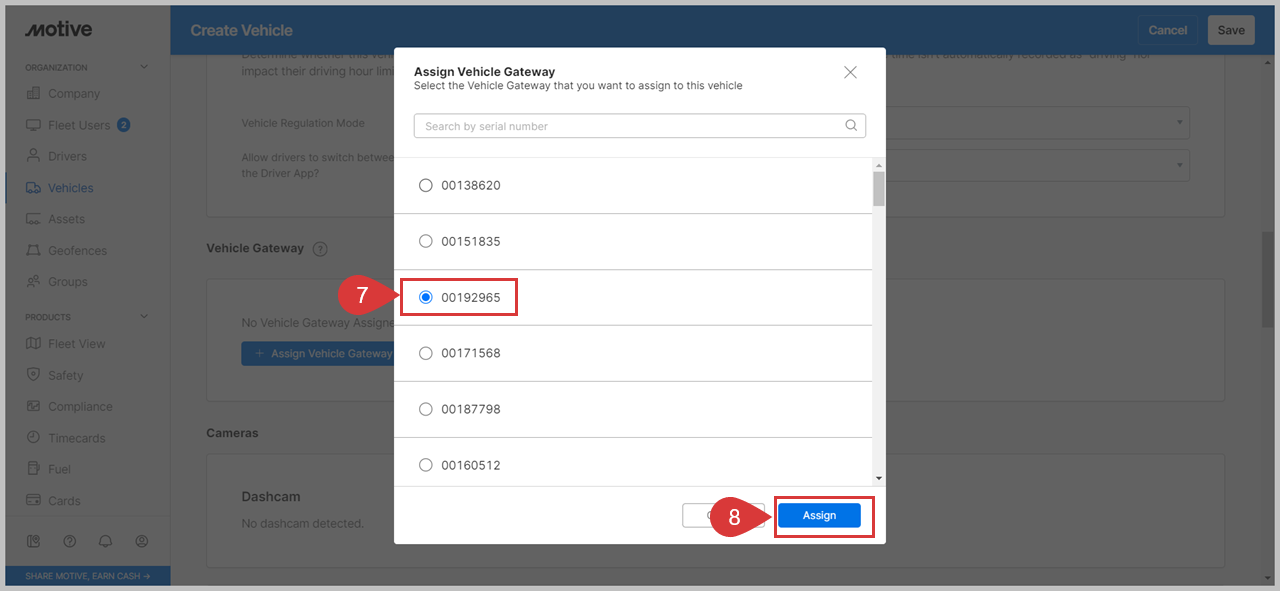Click the Fuel pump icon
The height and width of the screenshot is (591, 1280).
click(x=33, y=469)
